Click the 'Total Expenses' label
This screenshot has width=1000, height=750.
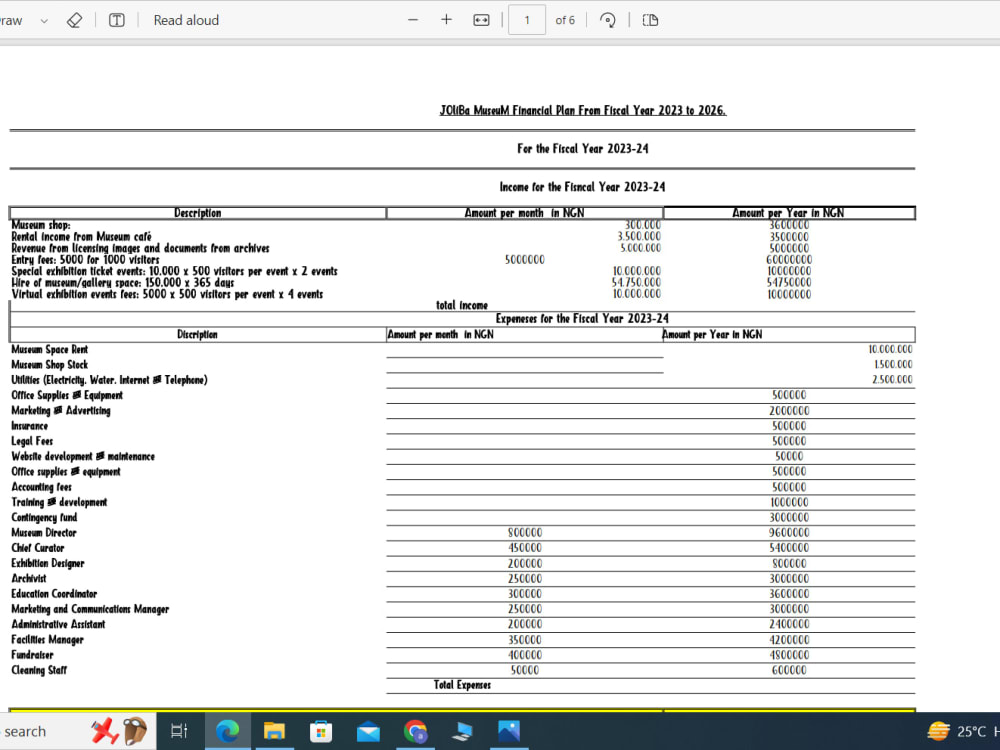click(462, 685)
